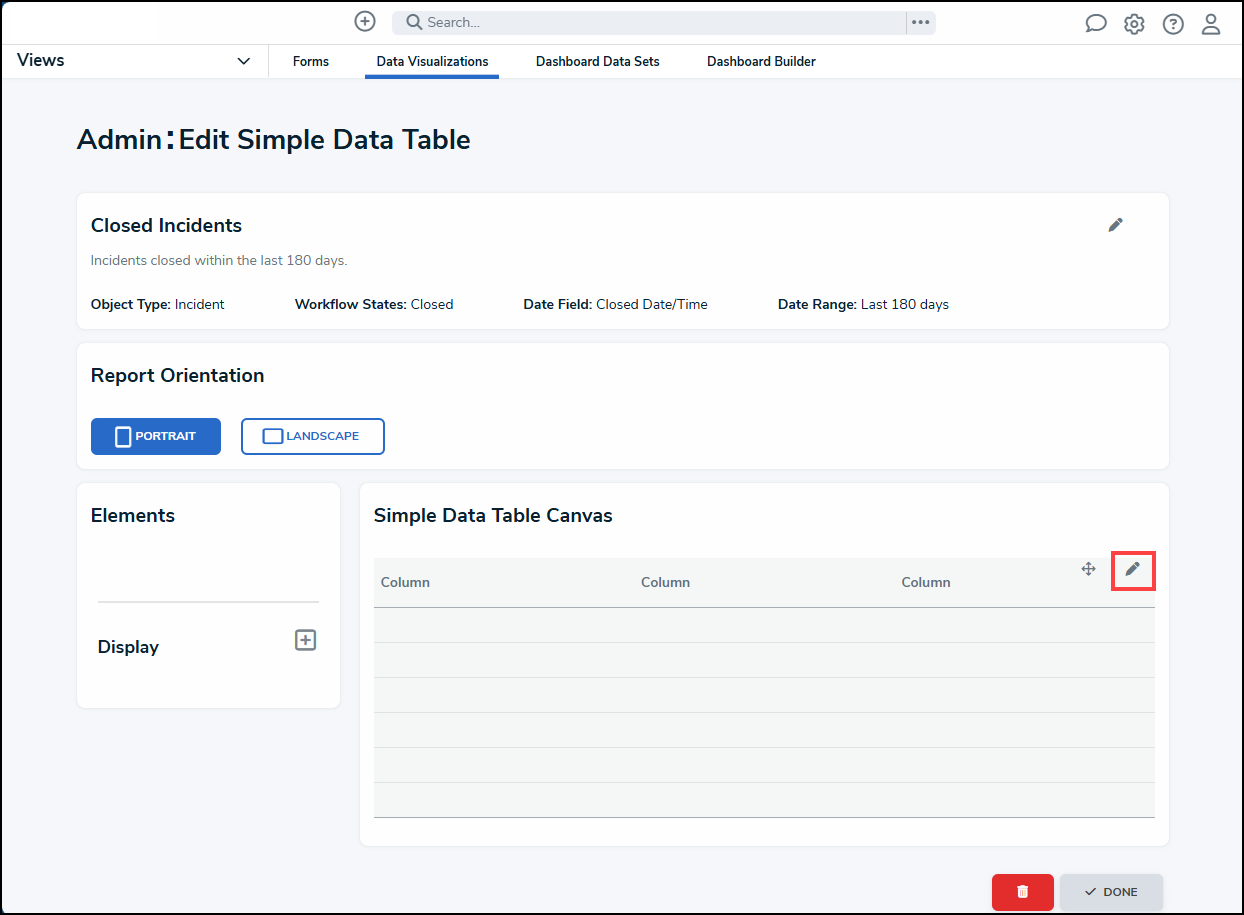Viewport: 1244px width, 915px height.
Task: Open the settings gear icon
Action: pyautogui.click(x=1134, y=24)
